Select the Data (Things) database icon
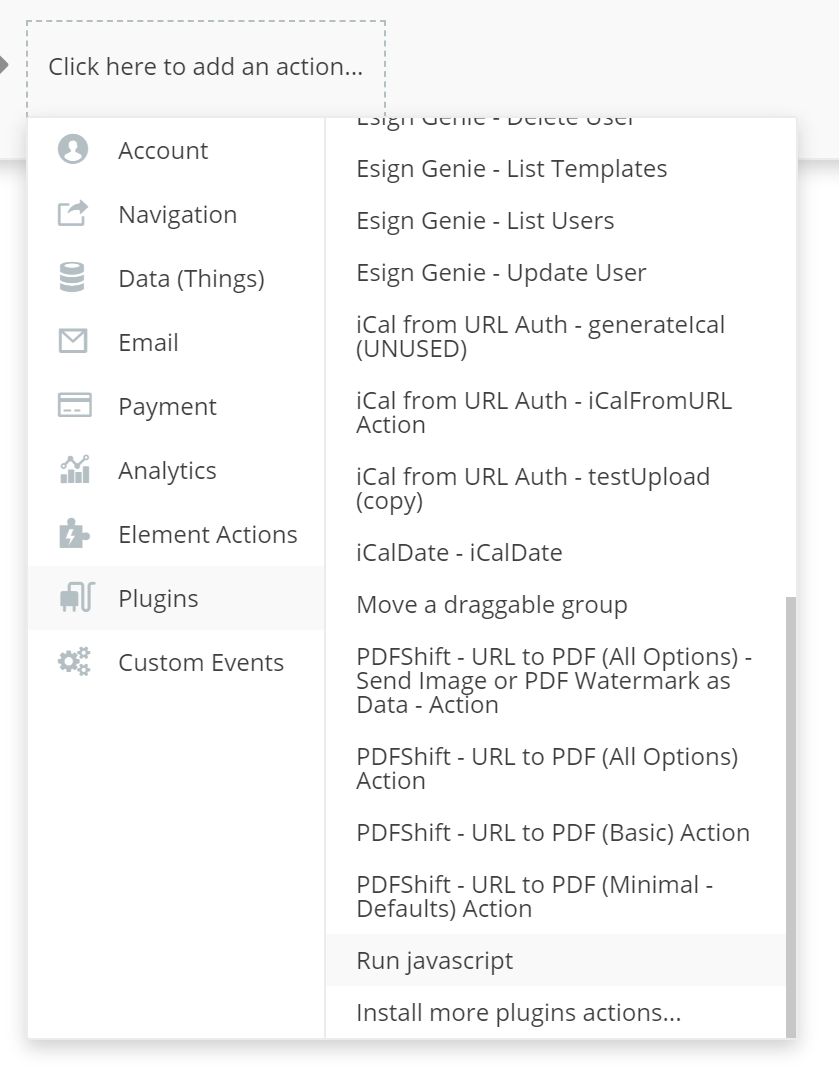The height and width of the screenshot is (1085, 839). [x=73, y=278]
